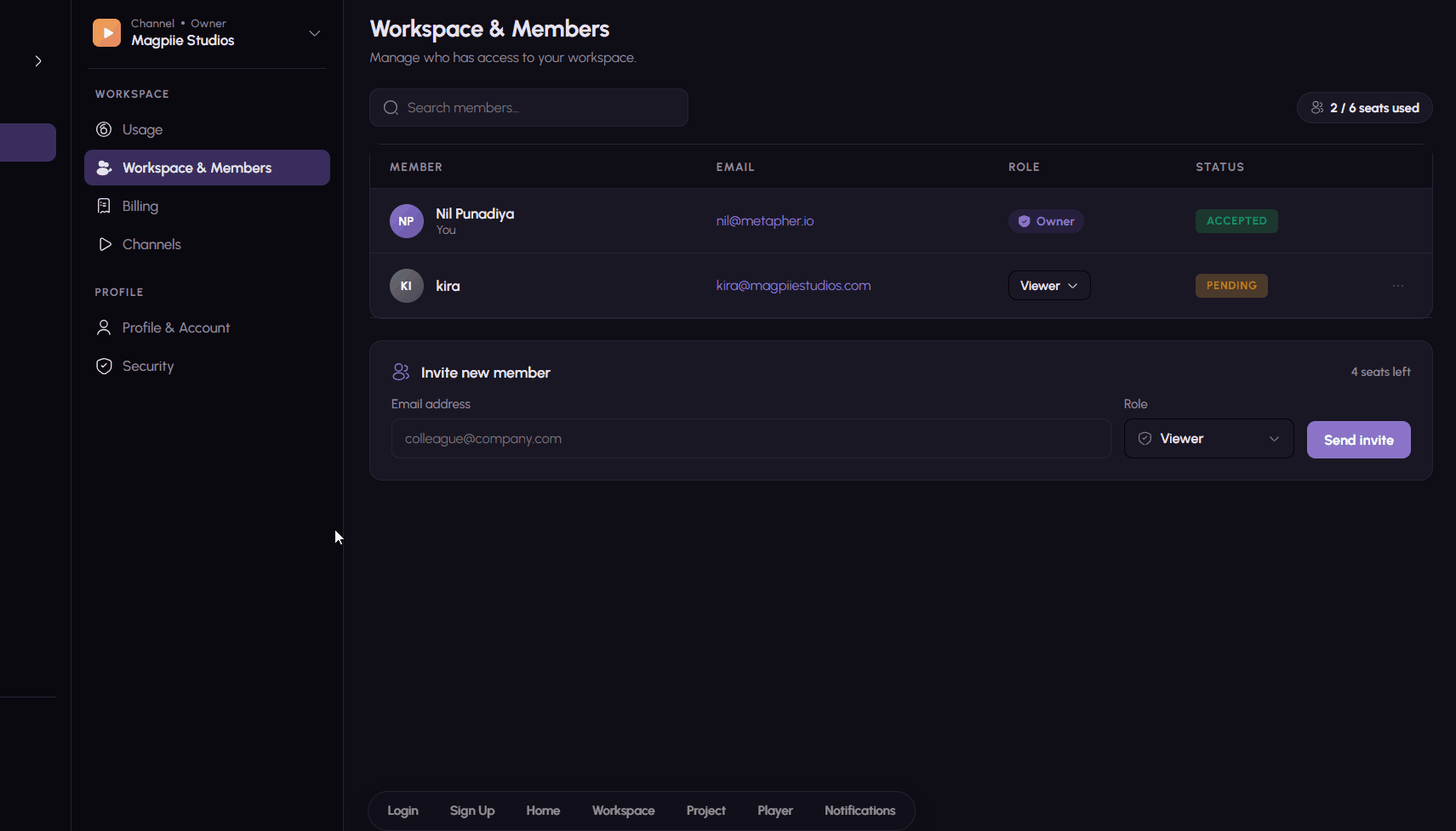Select Workspace & Members in the sidebar
This screenshot has height=831, width=1456.
pos(207,168)
